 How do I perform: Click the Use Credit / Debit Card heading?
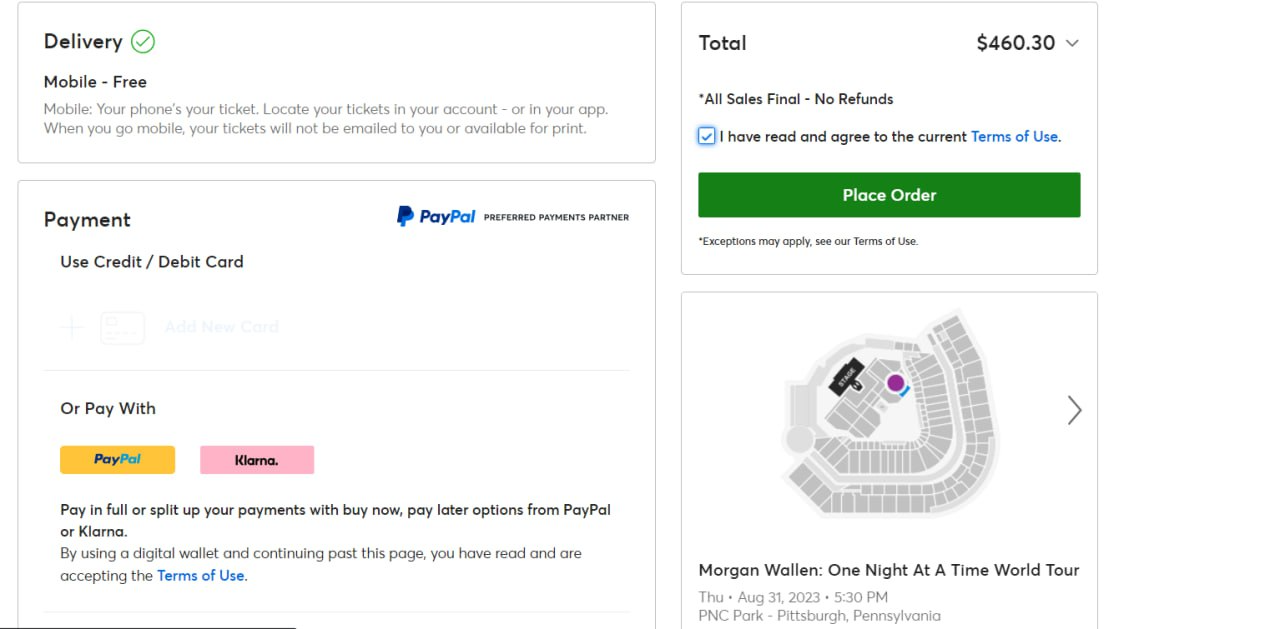pyautogui.click(x=152, y=262)
